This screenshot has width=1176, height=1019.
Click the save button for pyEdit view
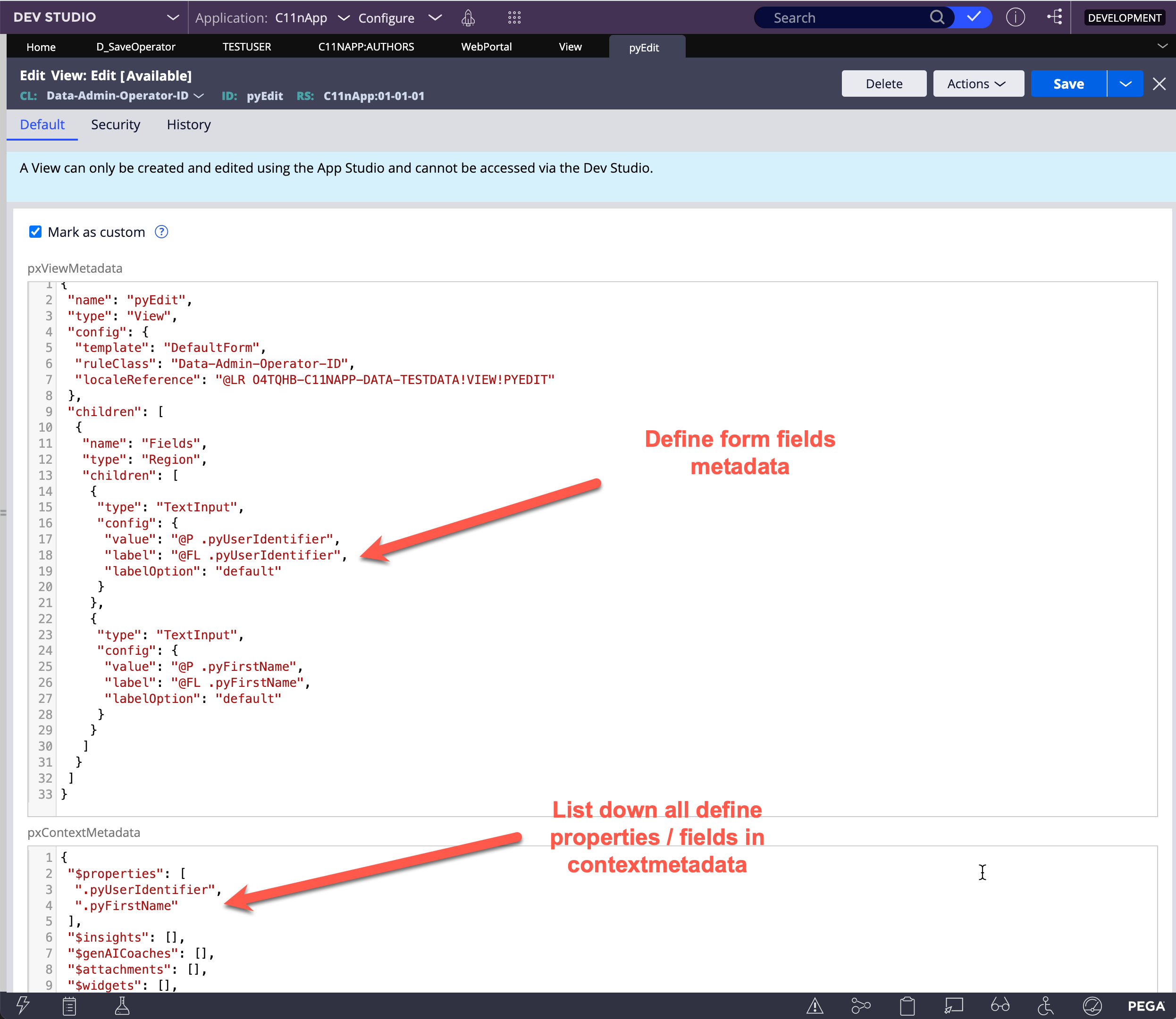(1068, 83)
